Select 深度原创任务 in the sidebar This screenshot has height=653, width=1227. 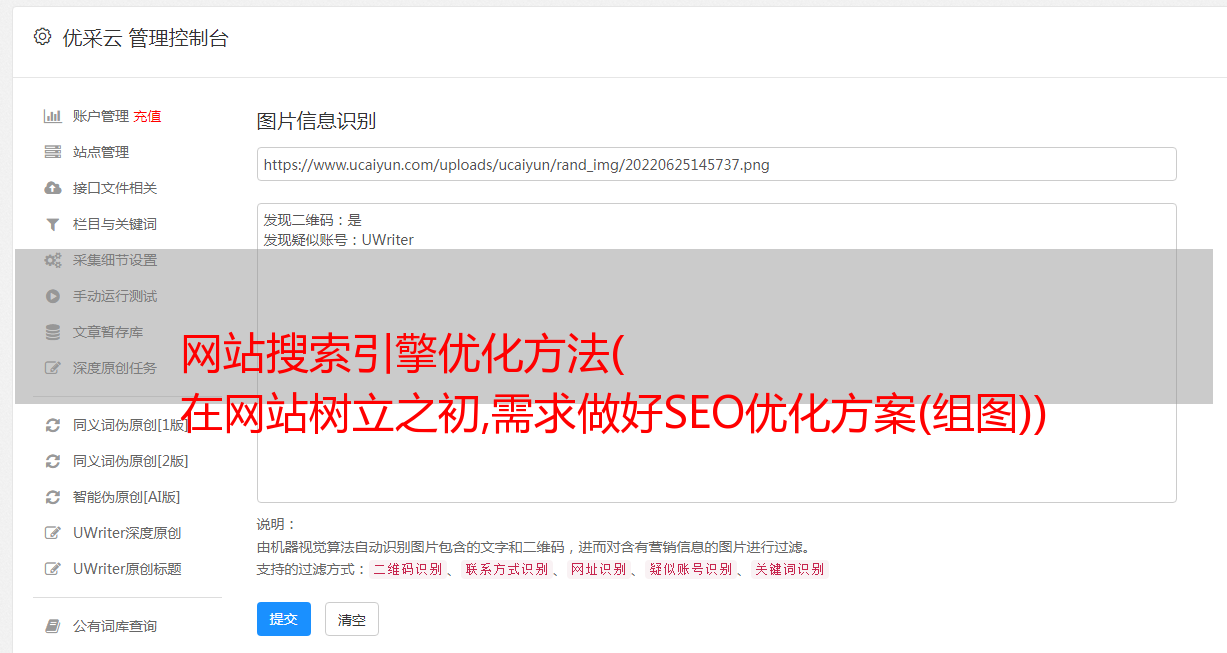[x=115, y=368]
